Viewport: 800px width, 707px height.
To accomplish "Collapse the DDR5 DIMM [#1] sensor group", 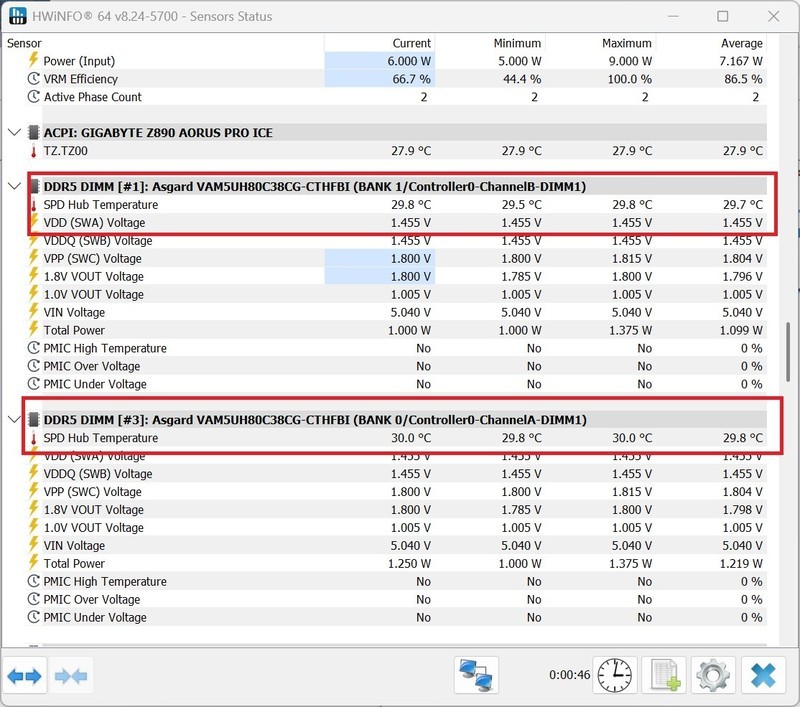I will (14, 187).
